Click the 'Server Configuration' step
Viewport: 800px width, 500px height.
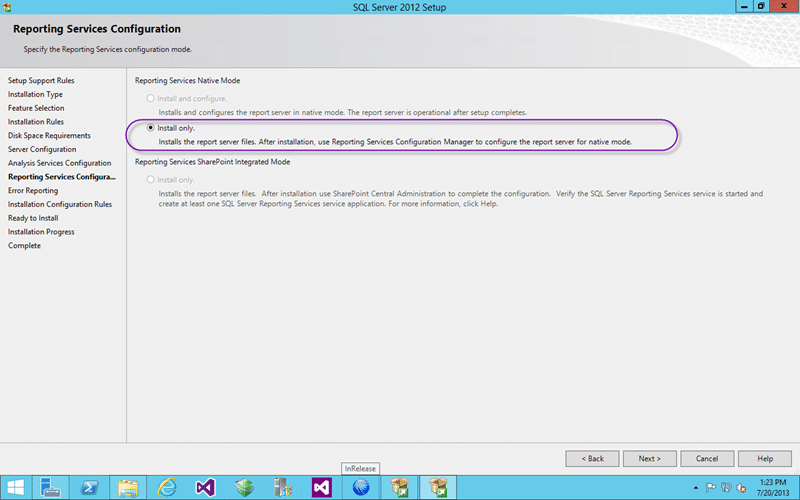(42, 149)
